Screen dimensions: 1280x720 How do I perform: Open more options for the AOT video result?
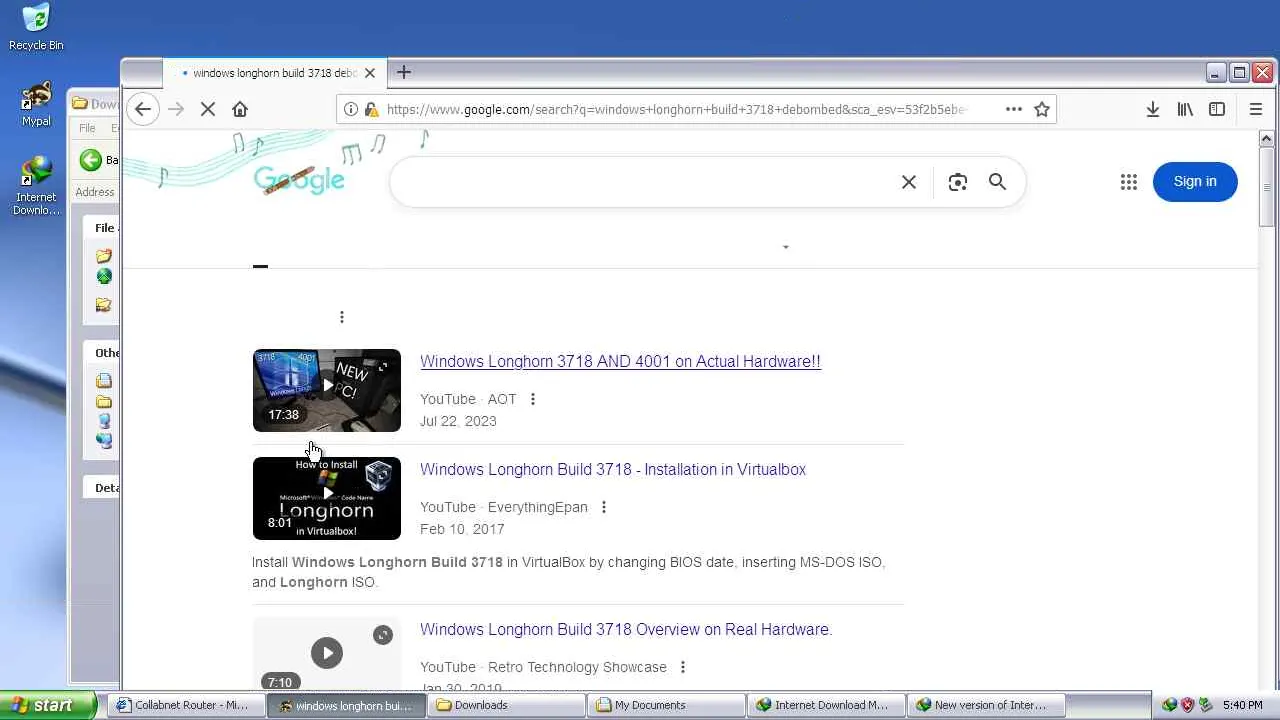point(533,399)
